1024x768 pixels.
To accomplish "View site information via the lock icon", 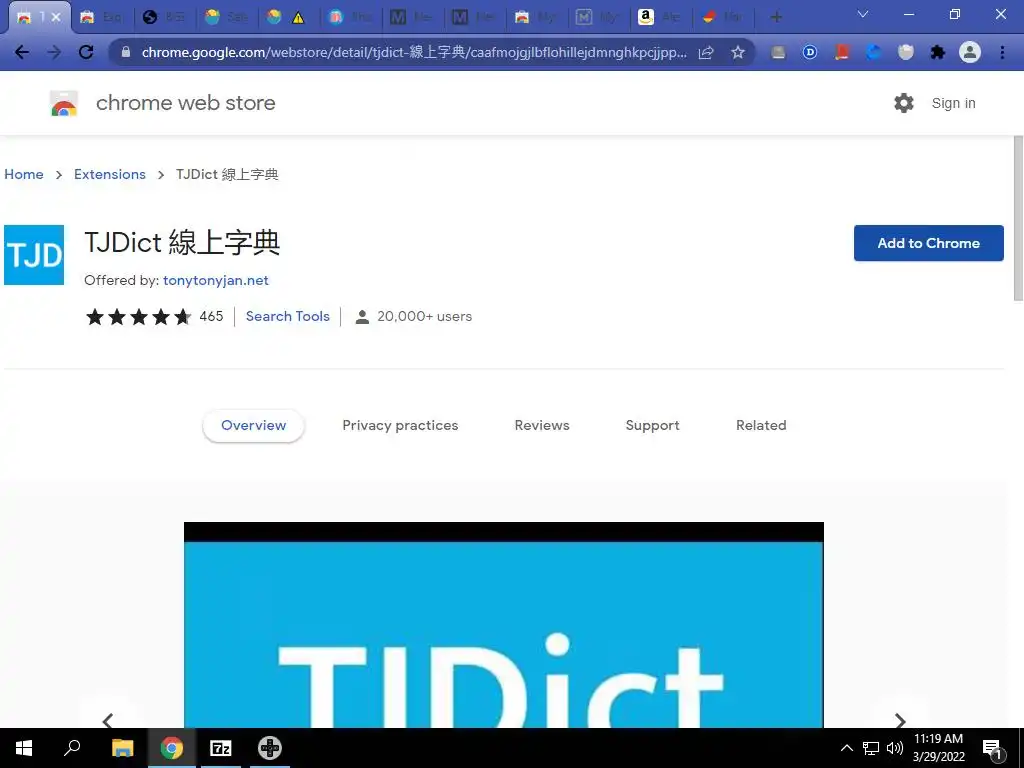I will pyautogui.click(x=126, y=52).
